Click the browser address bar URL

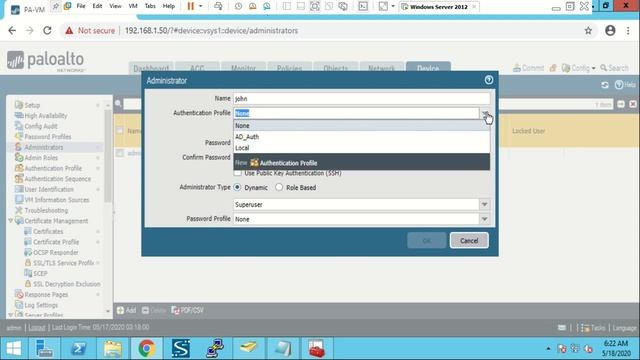tap(211, 31)
